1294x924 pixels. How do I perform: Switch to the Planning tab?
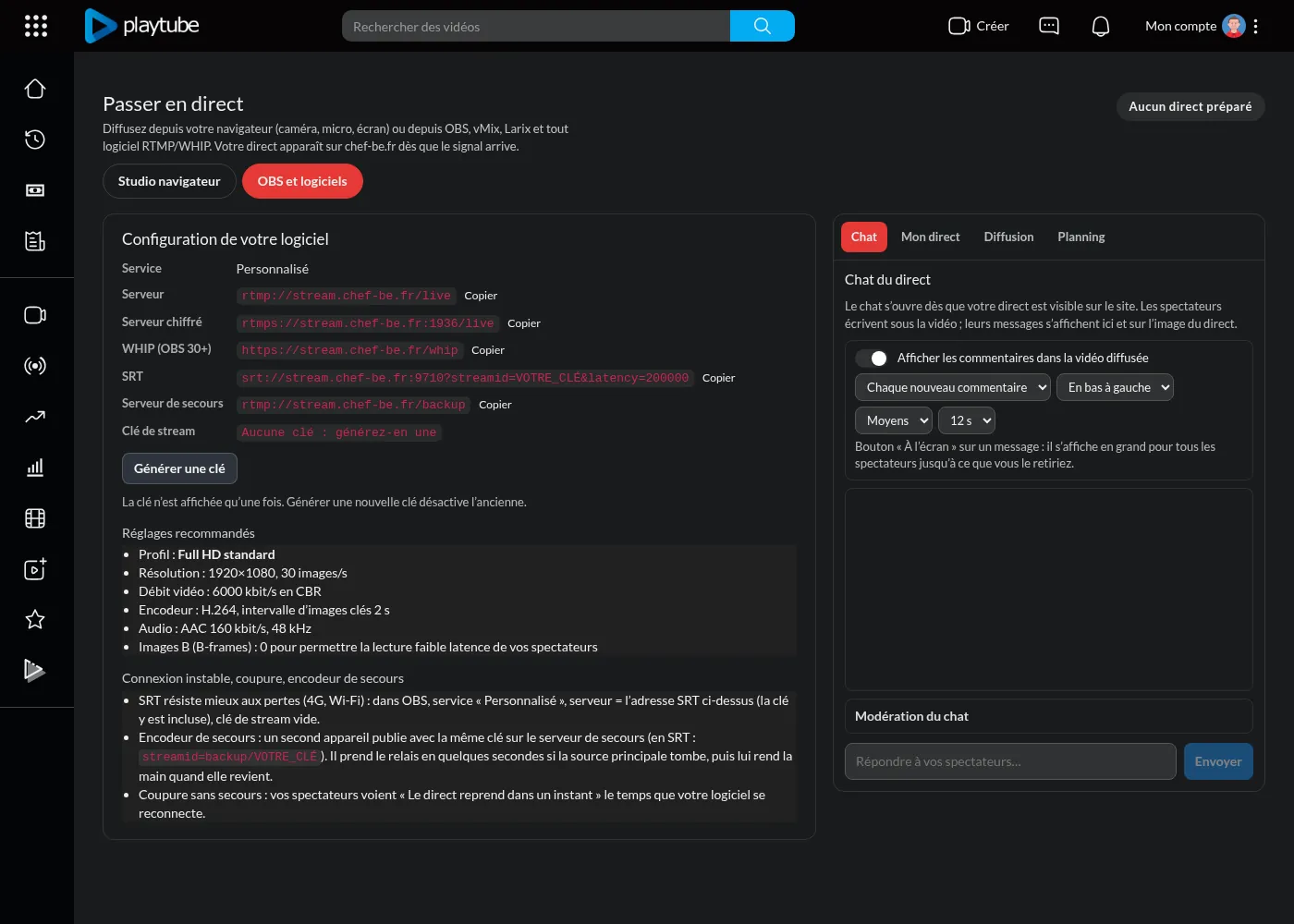[x=1081, y=237]
